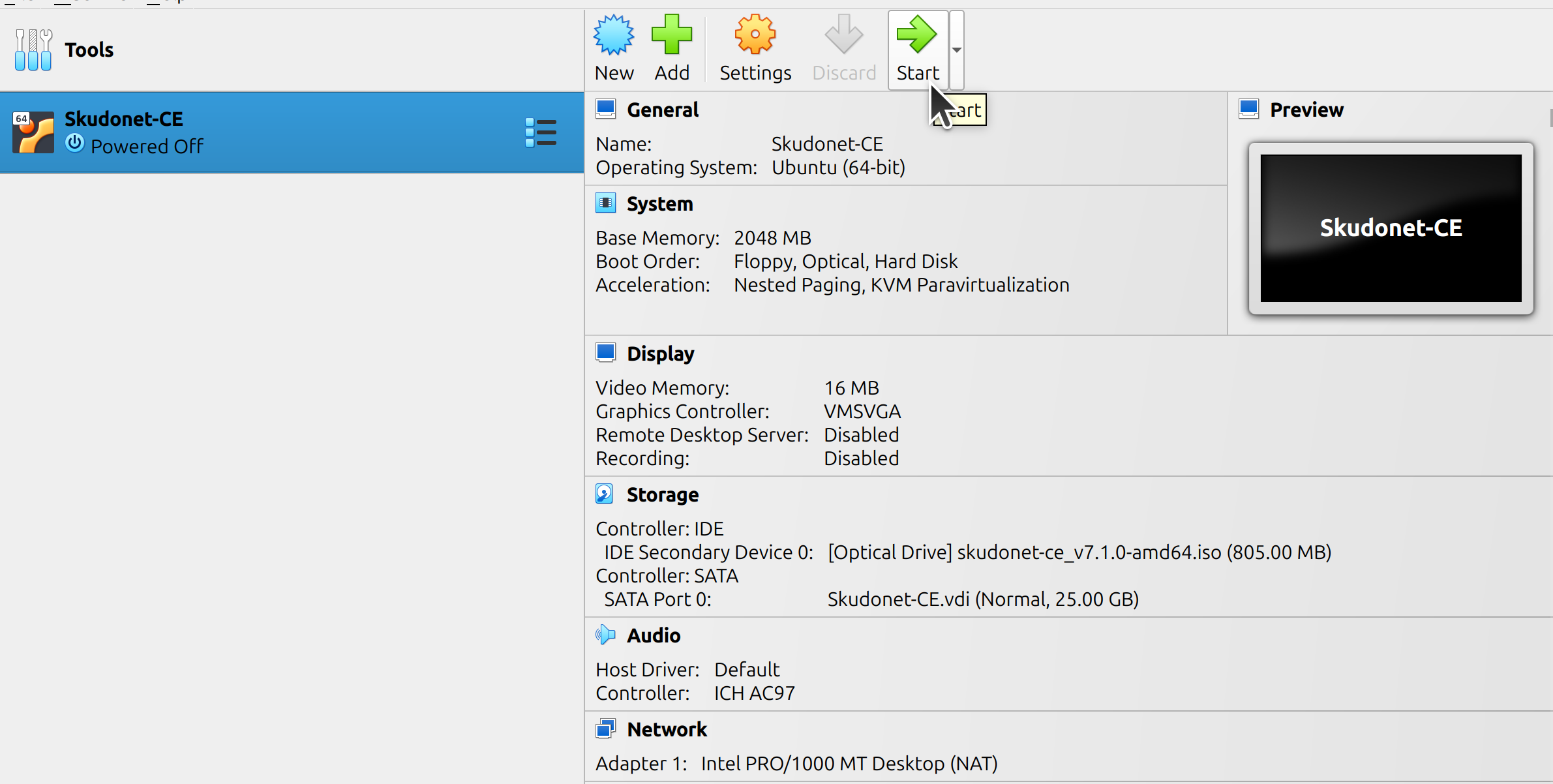Click the System section icon
1553x784 pixels.
pos(606,203)
